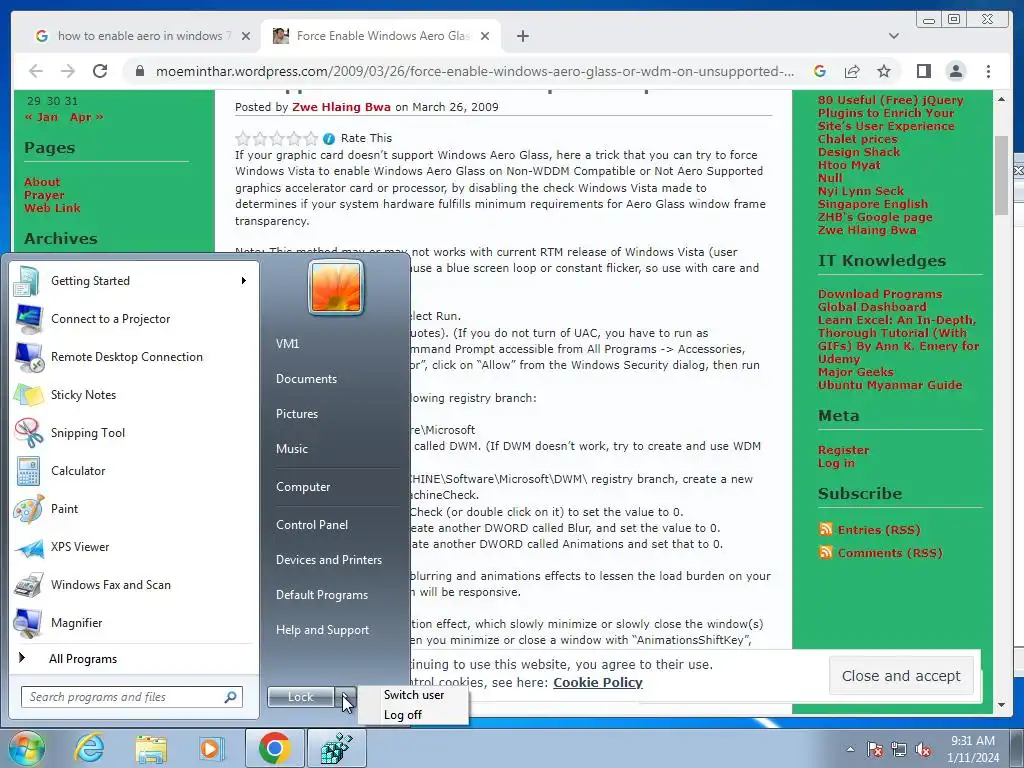Reload the current page
Image resolution: width=1024 pixels, height=768 pixels.
[100, 71]
